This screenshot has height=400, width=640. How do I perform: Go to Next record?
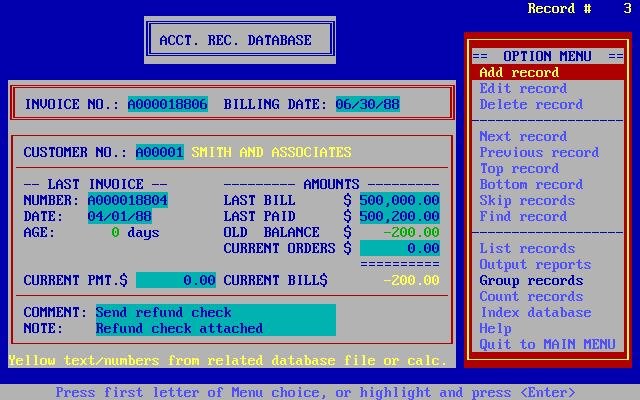point(523,137)
